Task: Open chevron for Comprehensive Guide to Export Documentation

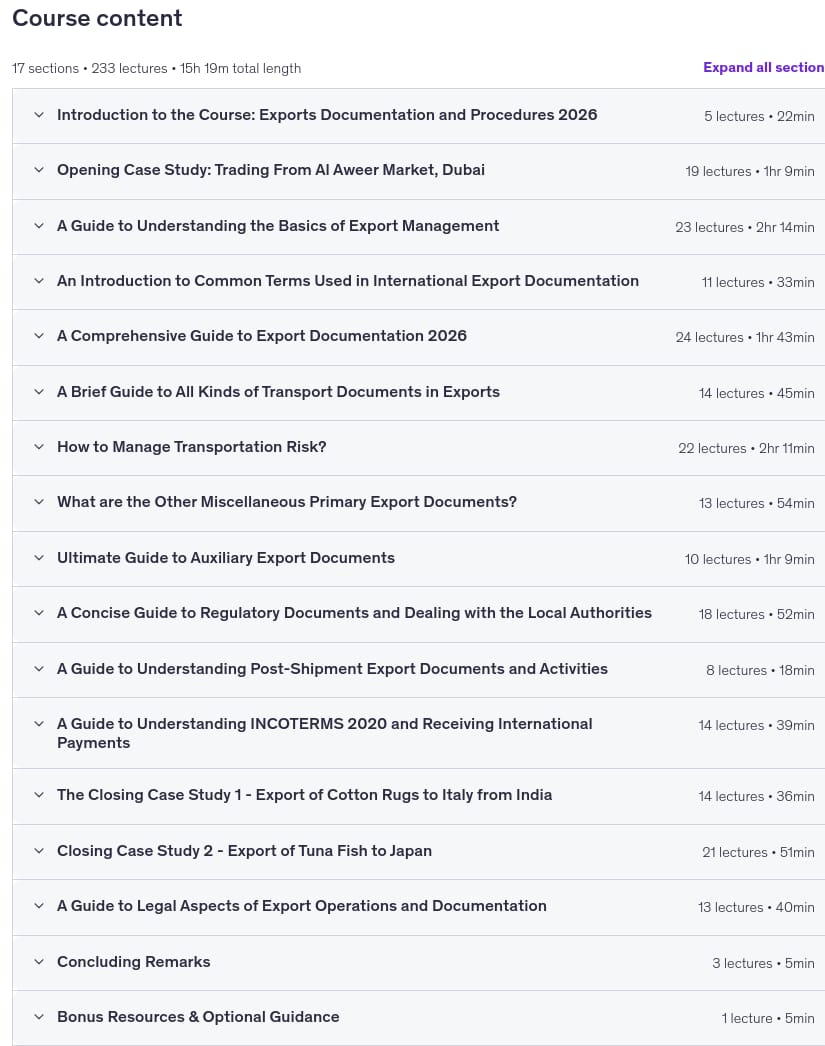Action: [x=39, y=336]
